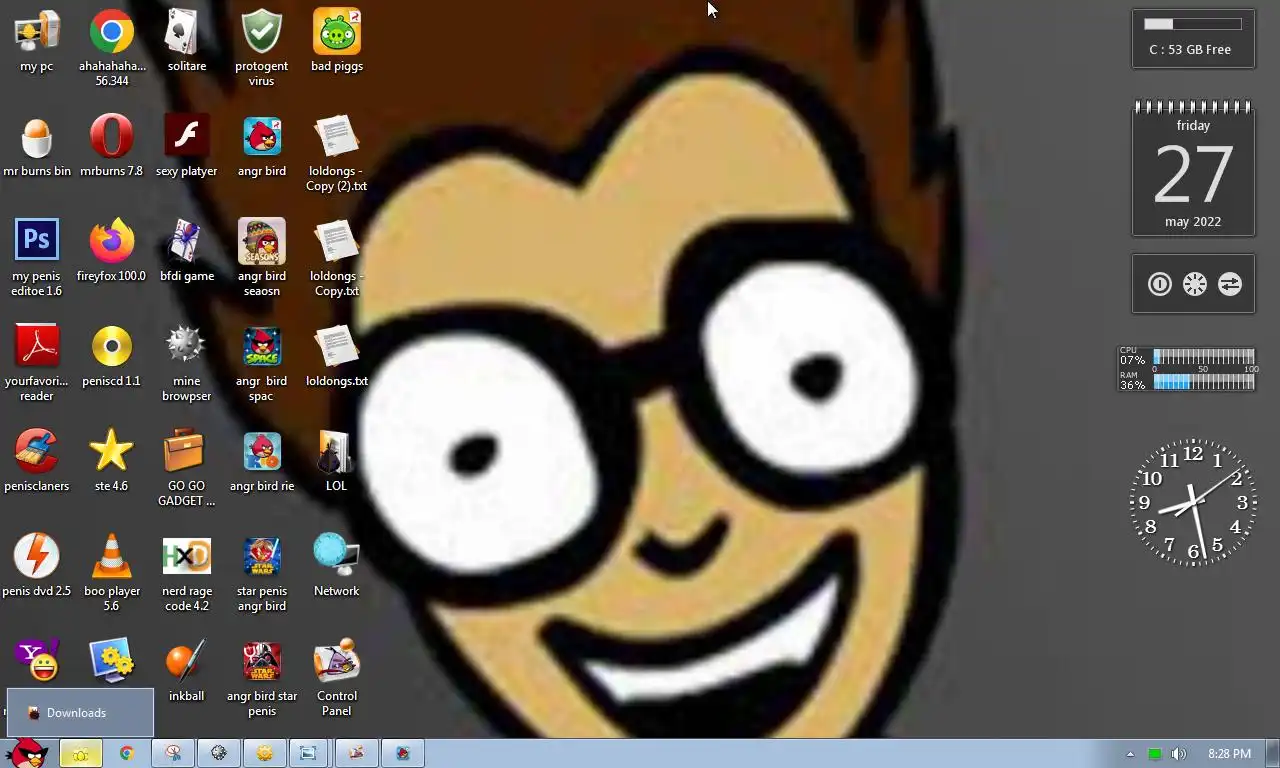This screenshot has width=1280, height=768.
Task: Launch the Darth Vader Star Wars game icon
Action: [x=262, y=678]
